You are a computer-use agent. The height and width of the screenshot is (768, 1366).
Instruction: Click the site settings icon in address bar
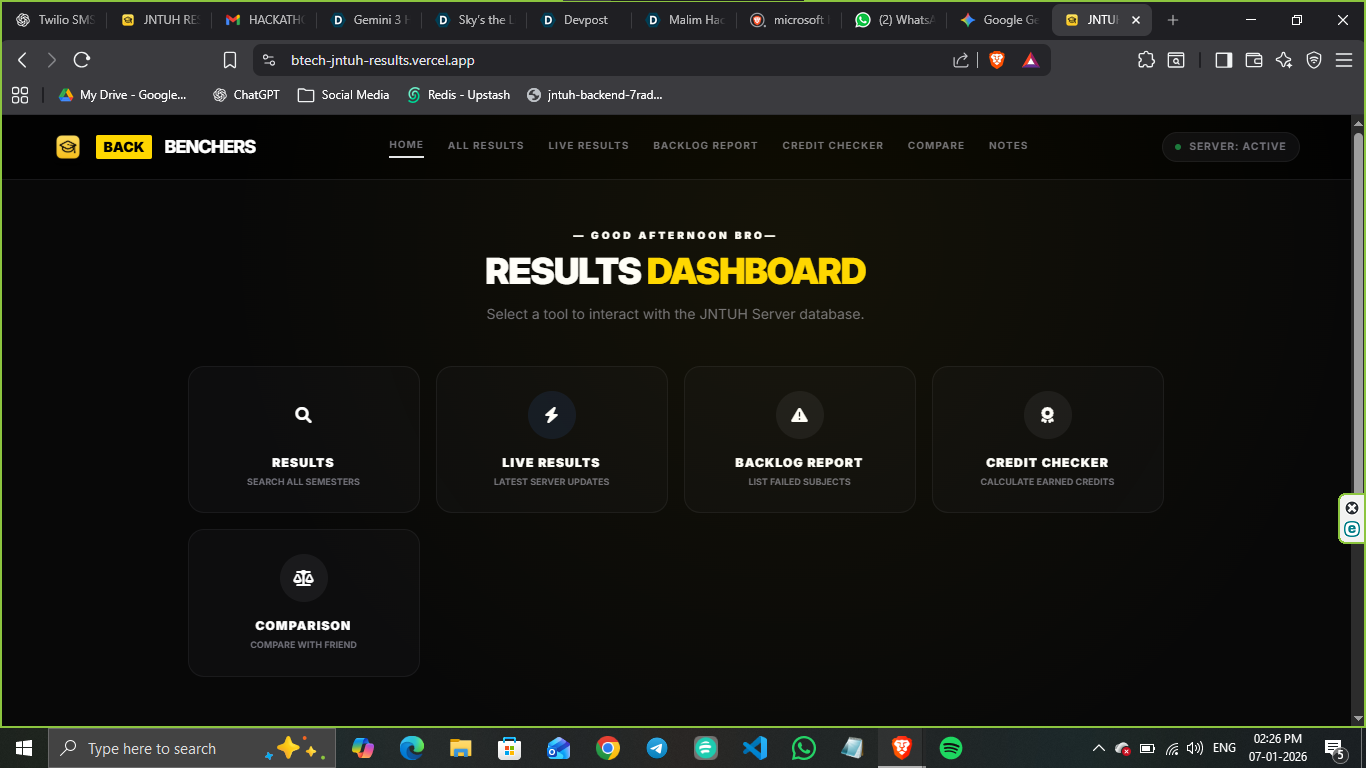(x=269, y=60)
